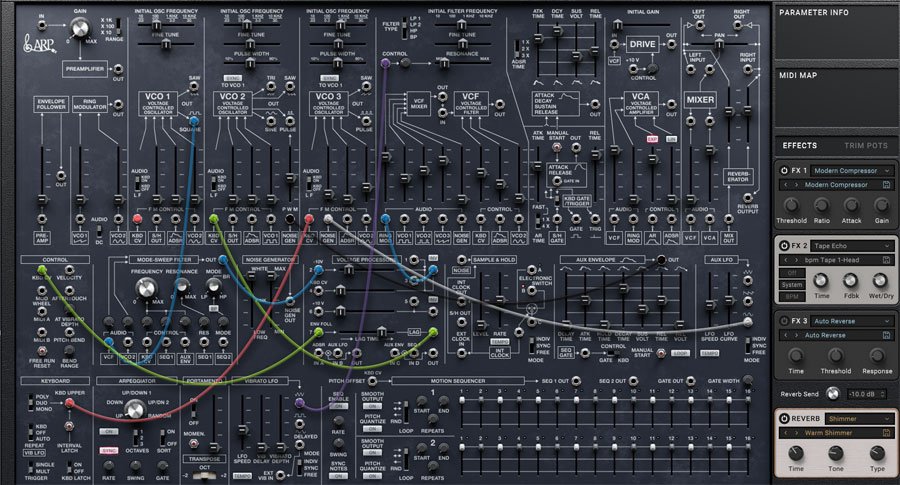The image size is (900, 485).
Task: Open the Reverb Shimmer type dropdown
Action: point(859,418)
